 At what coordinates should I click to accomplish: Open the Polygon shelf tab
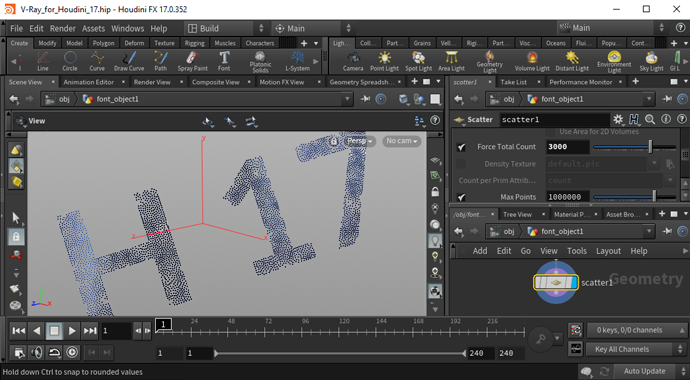[x=103, y=43]
